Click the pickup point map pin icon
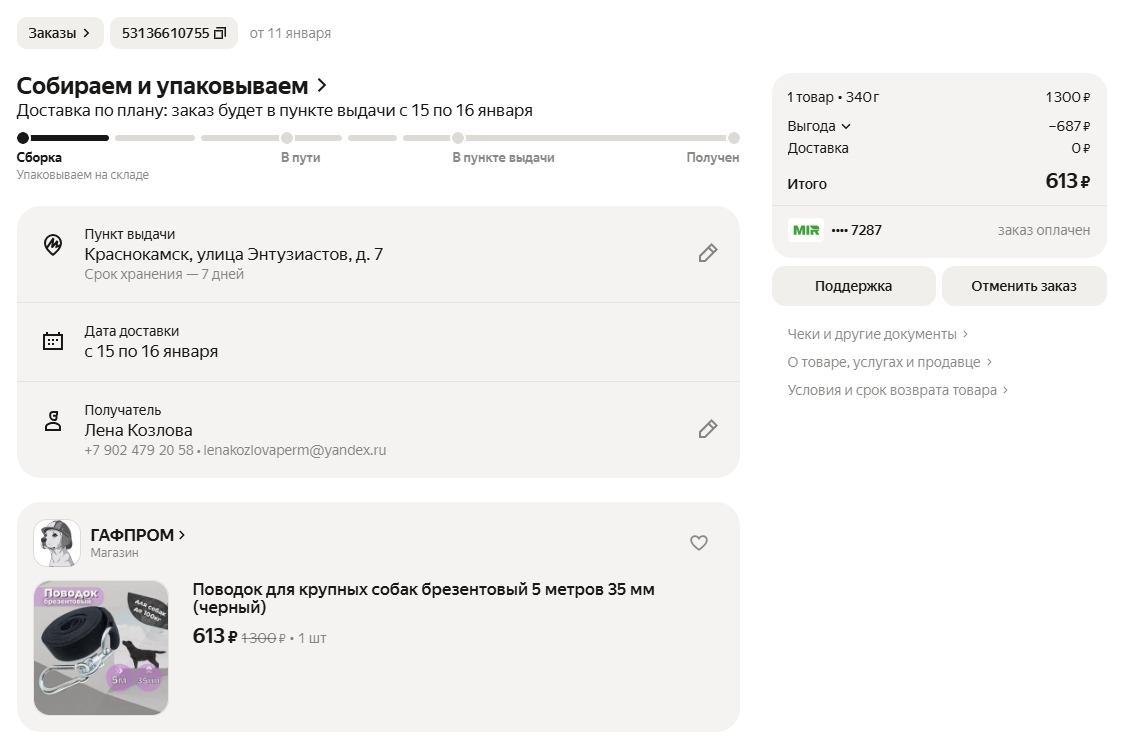Viewport: 1129px width, 738px height. (x=53, y=245)
